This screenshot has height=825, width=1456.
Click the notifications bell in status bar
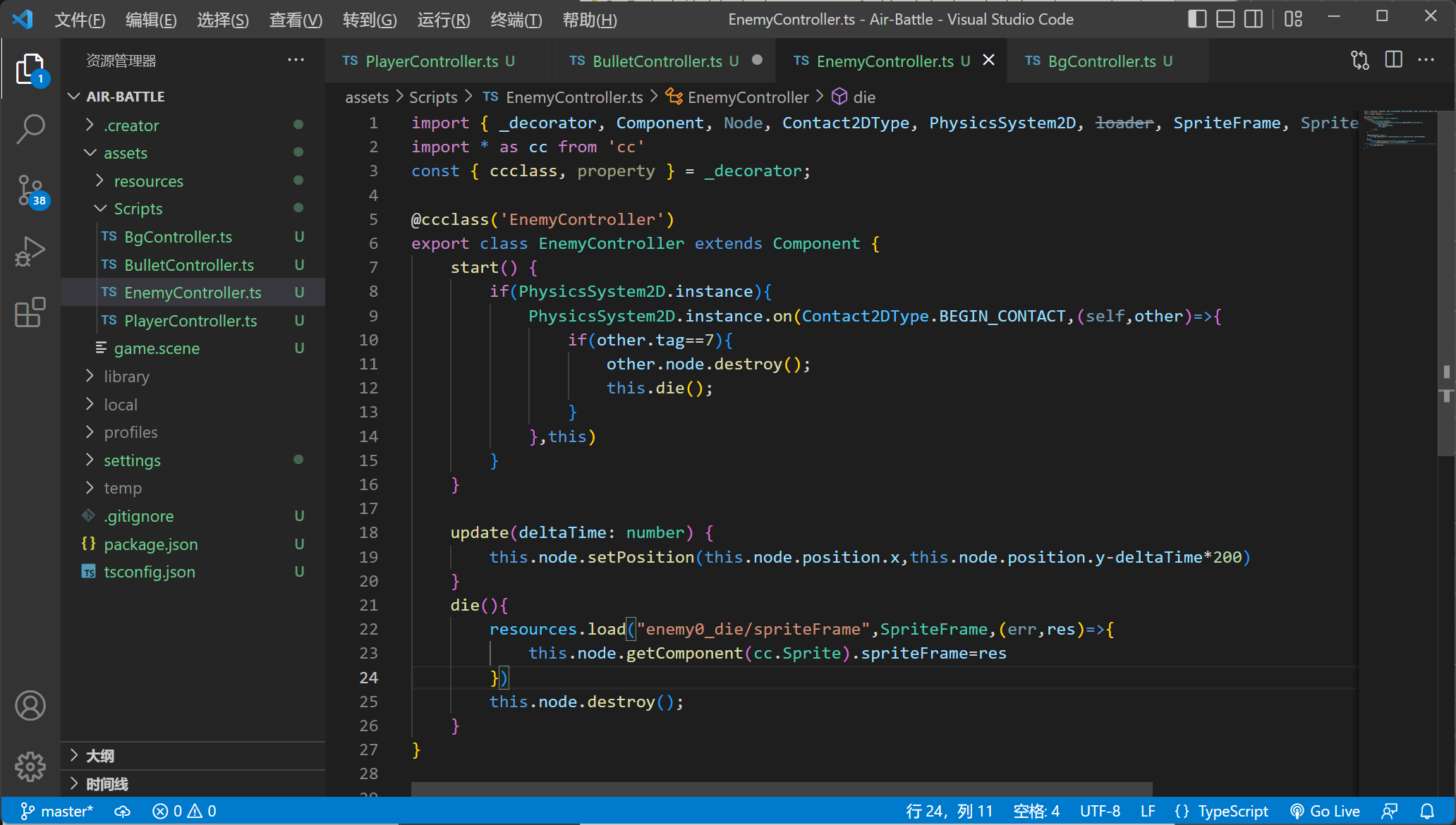[1426, 812]
